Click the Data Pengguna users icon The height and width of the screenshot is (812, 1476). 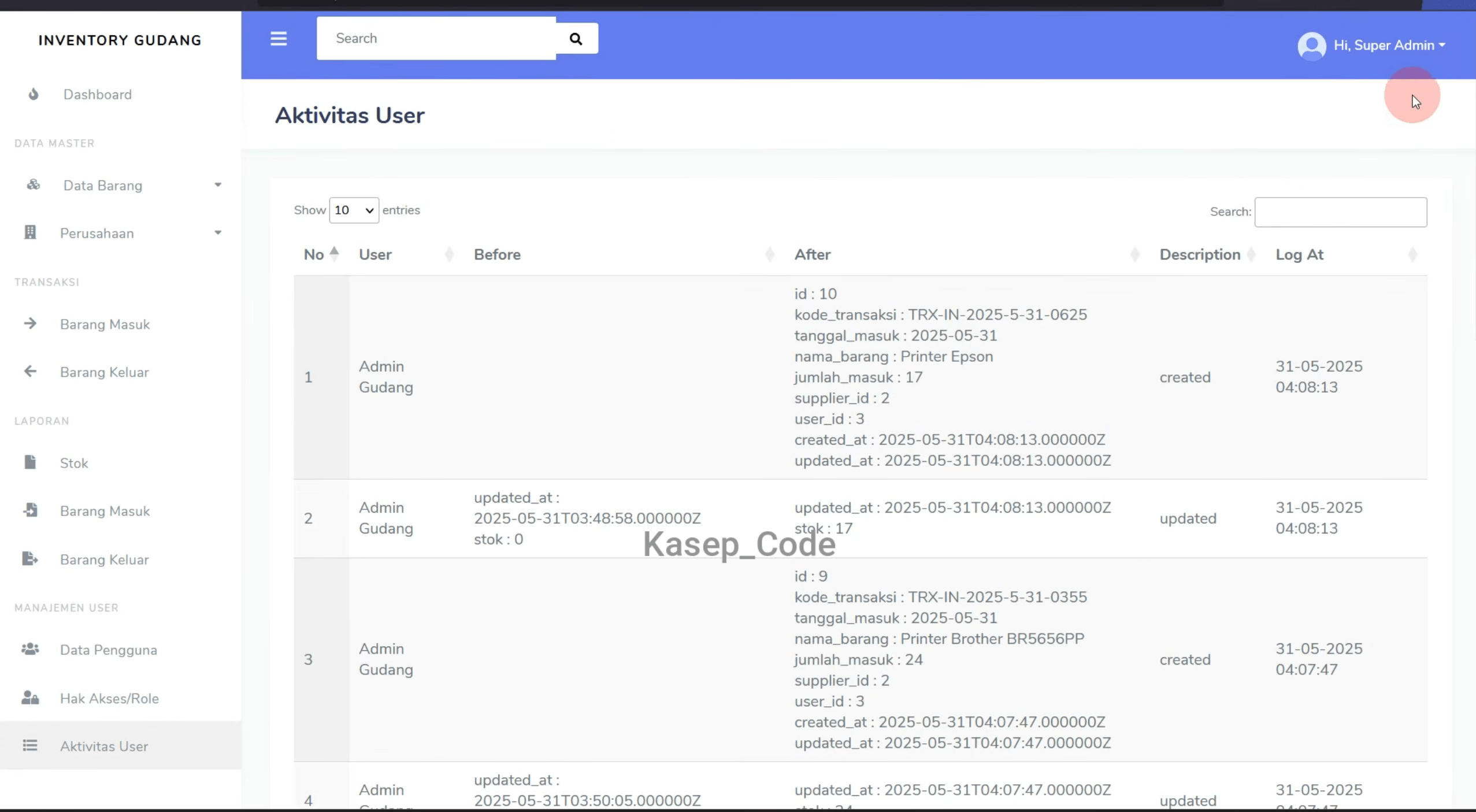click(x=30, y=649)
